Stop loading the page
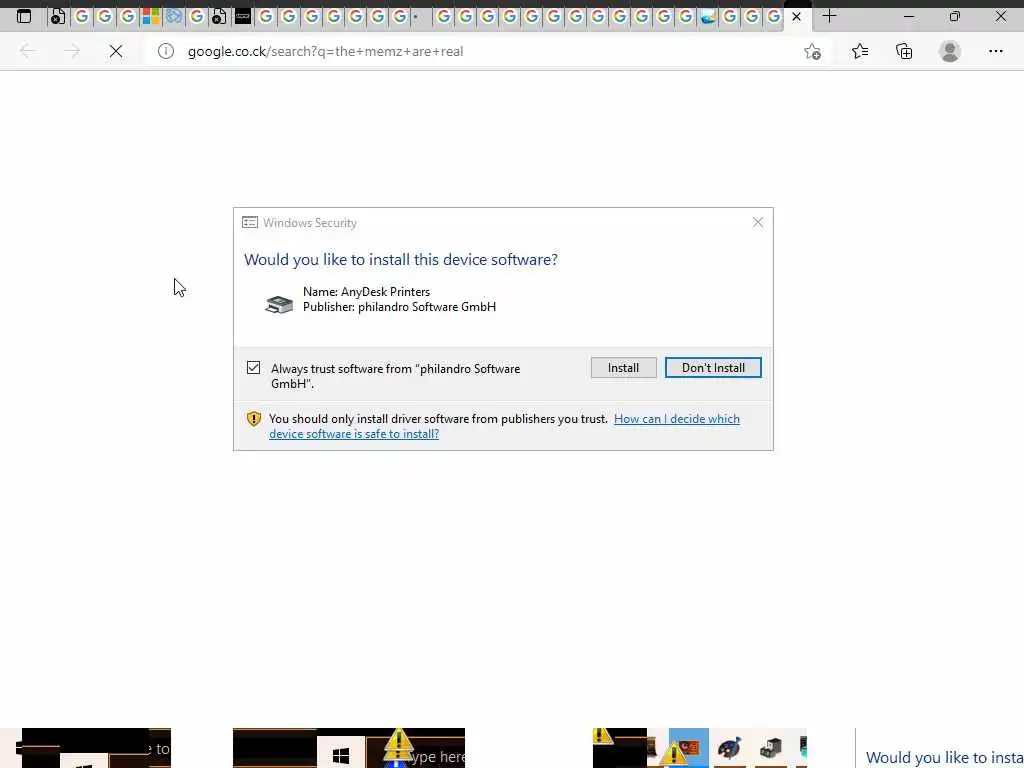The width and height of the screenshot is (1024, 768). click(116, 51)
